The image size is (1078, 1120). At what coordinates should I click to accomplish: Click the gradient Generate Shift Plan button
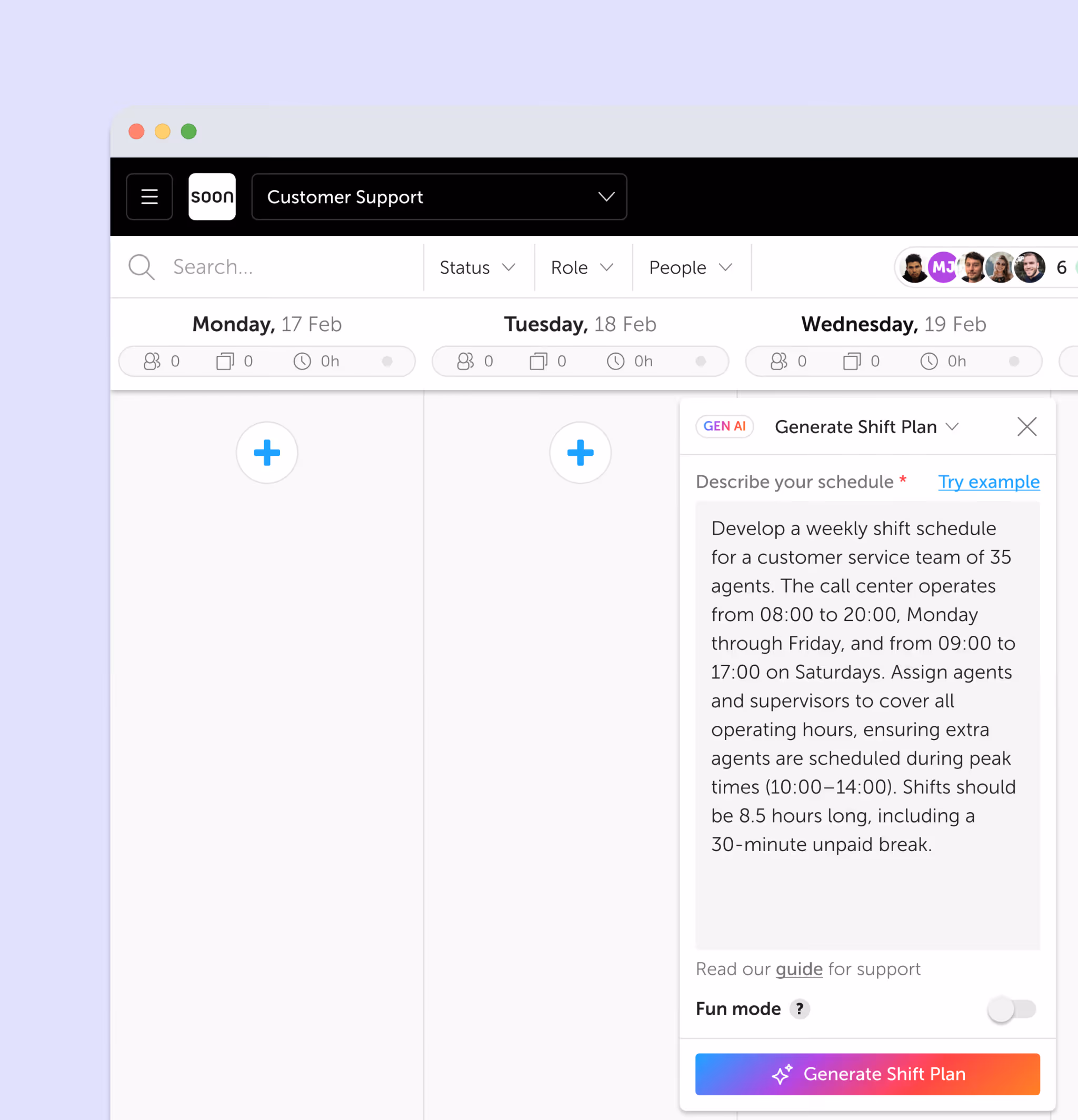tap(867, 1074)
